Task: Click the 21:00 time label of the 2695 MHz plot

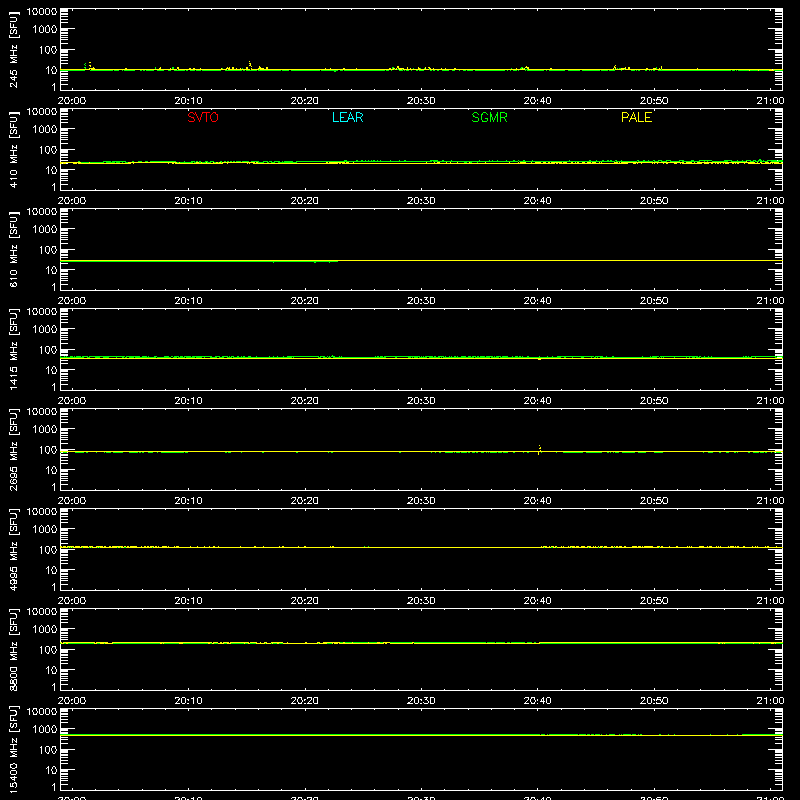Action: click(770, 501)
